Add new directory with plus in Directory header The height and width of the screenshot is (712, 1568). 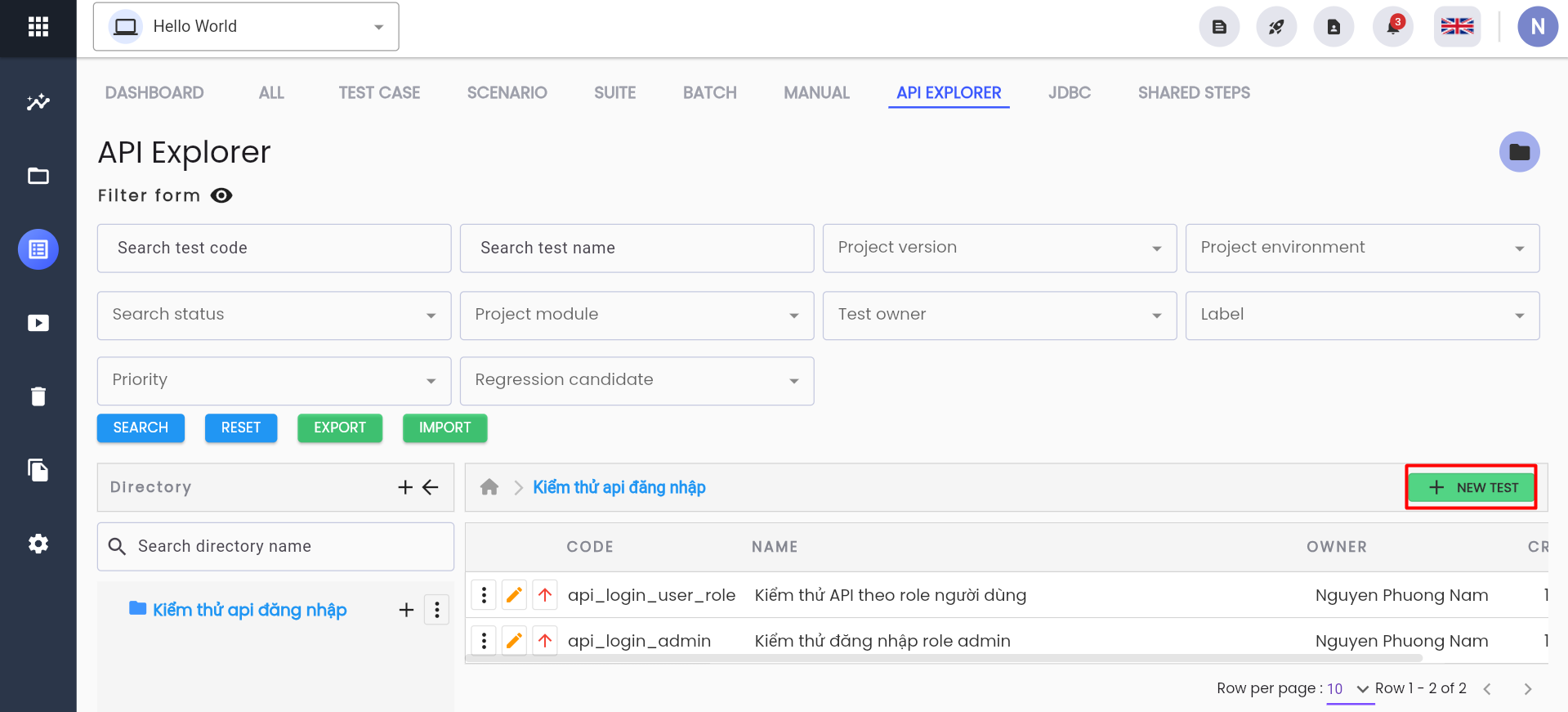tap(405, 487)
